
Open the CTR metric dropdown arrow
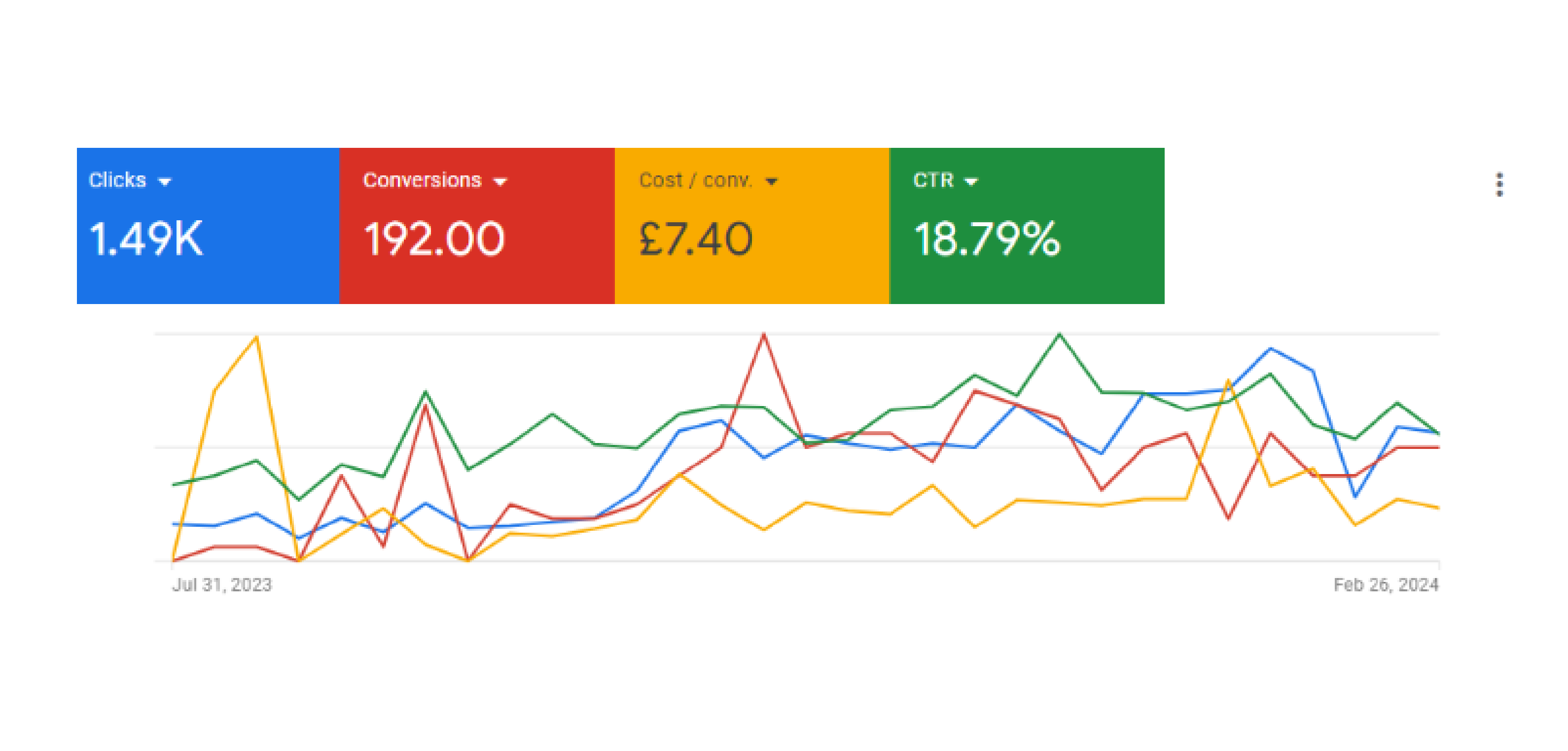971,181
